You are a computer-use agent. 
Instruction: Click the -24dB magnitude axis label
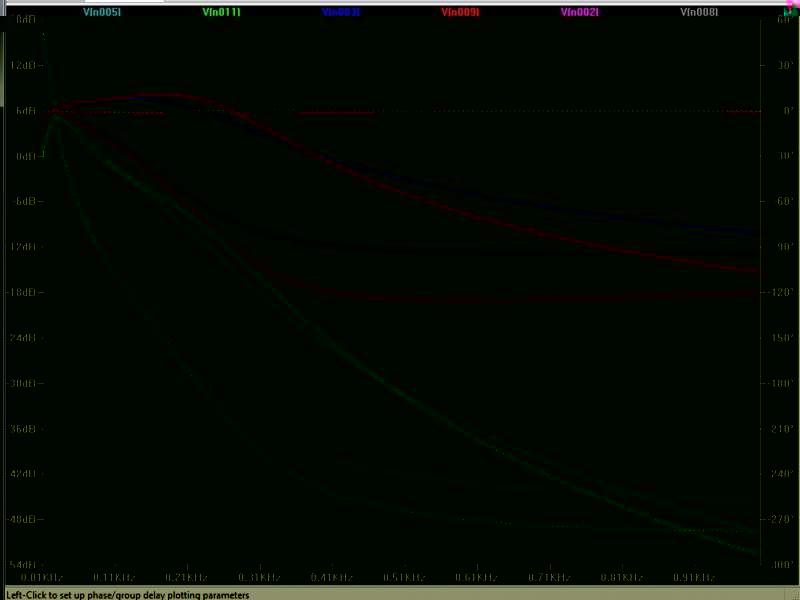click(x=23, y=338)
